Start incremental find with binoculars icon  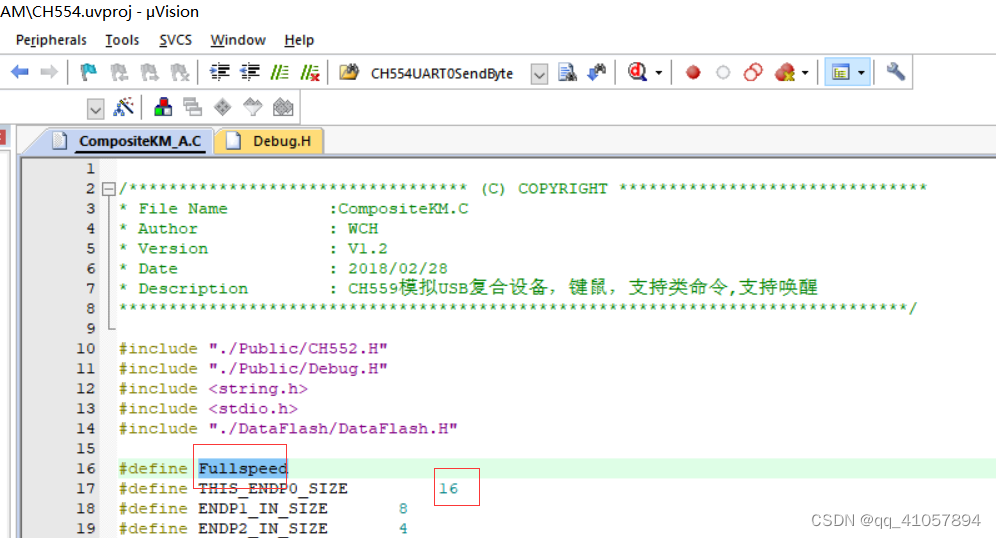(x=597, y=72)
